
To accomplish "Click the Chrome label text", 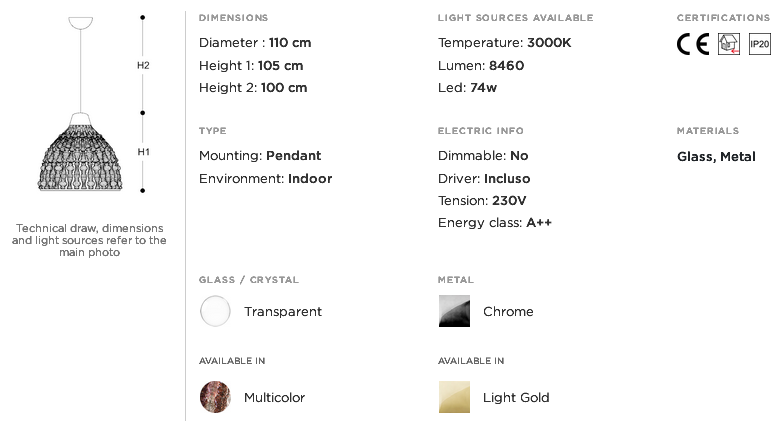I will coord(508,312).
